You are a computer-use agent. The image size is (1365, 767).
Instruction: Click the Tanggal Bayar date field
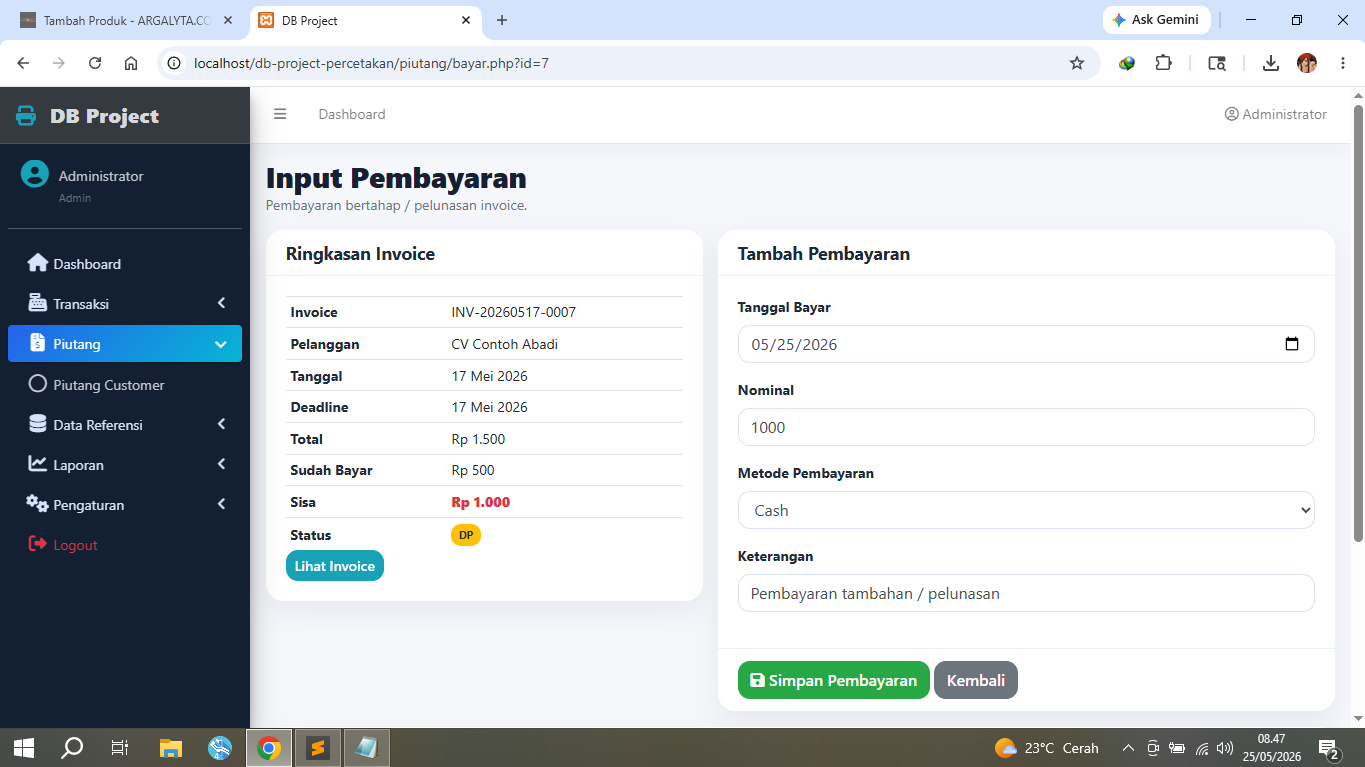(x=1026, y=344)
